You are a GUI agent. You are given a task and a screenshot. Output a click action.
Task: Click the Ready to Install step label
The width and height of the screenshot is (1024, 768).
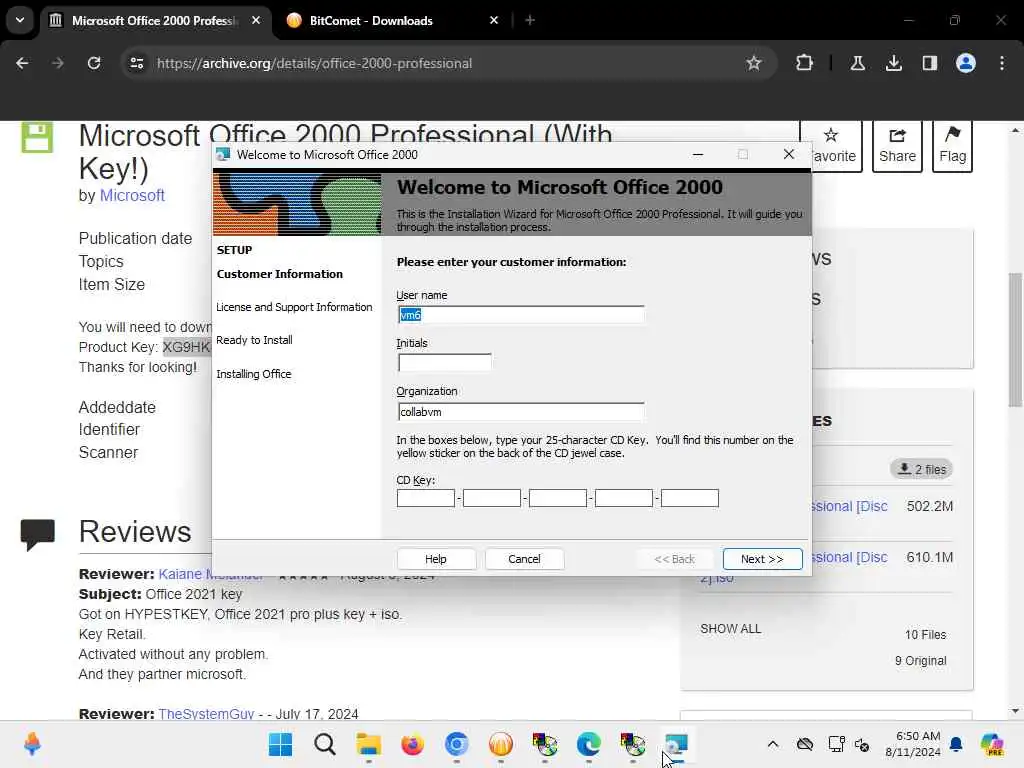254,340
